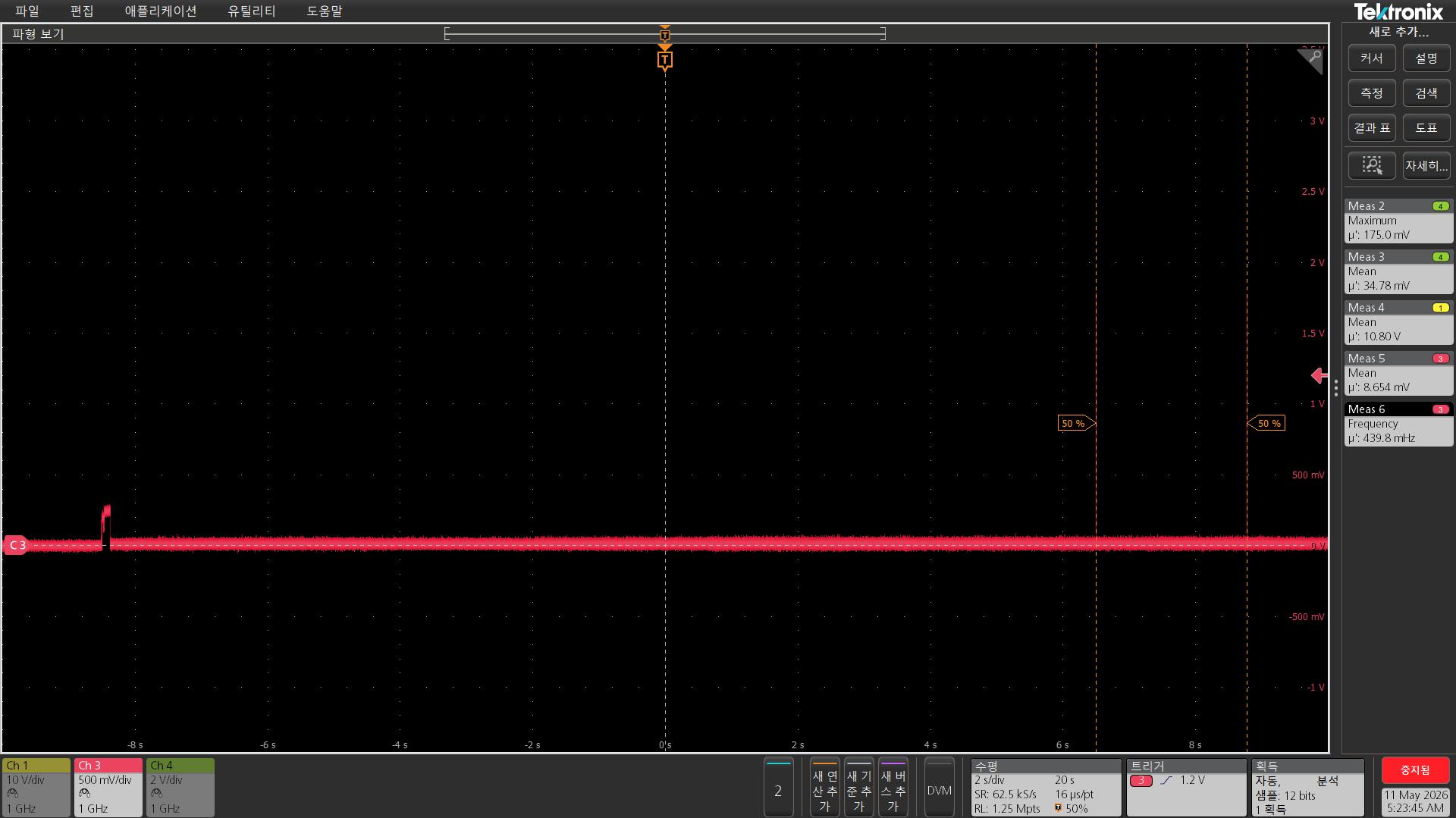Viewport: 1456px width, 818px height.
Task: Click the Meas 5 red channel 3 badge
Action: [x=1440, y=359]
